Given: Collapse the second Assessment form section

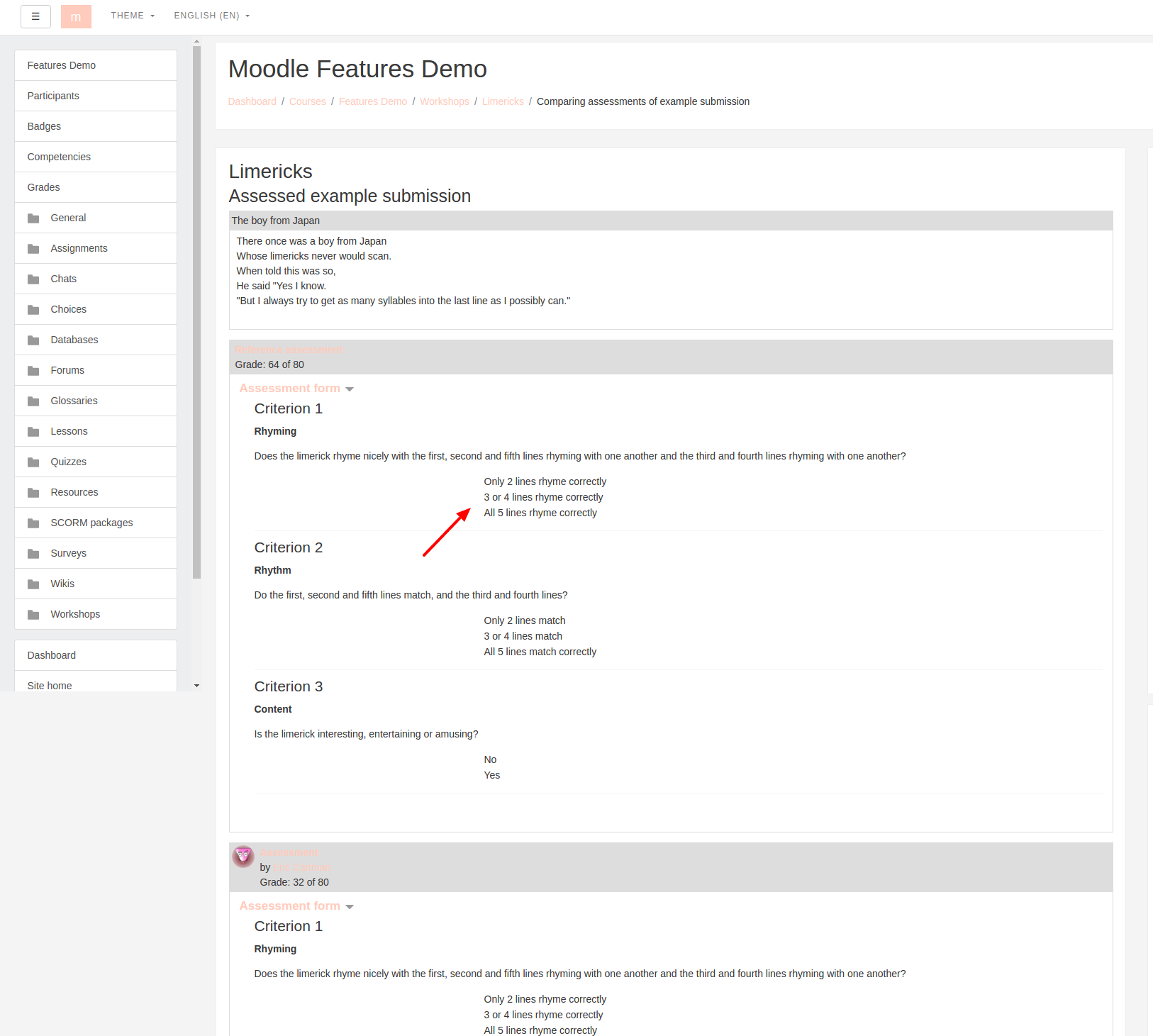Looking at the screenshot, I should coord(296,906).
